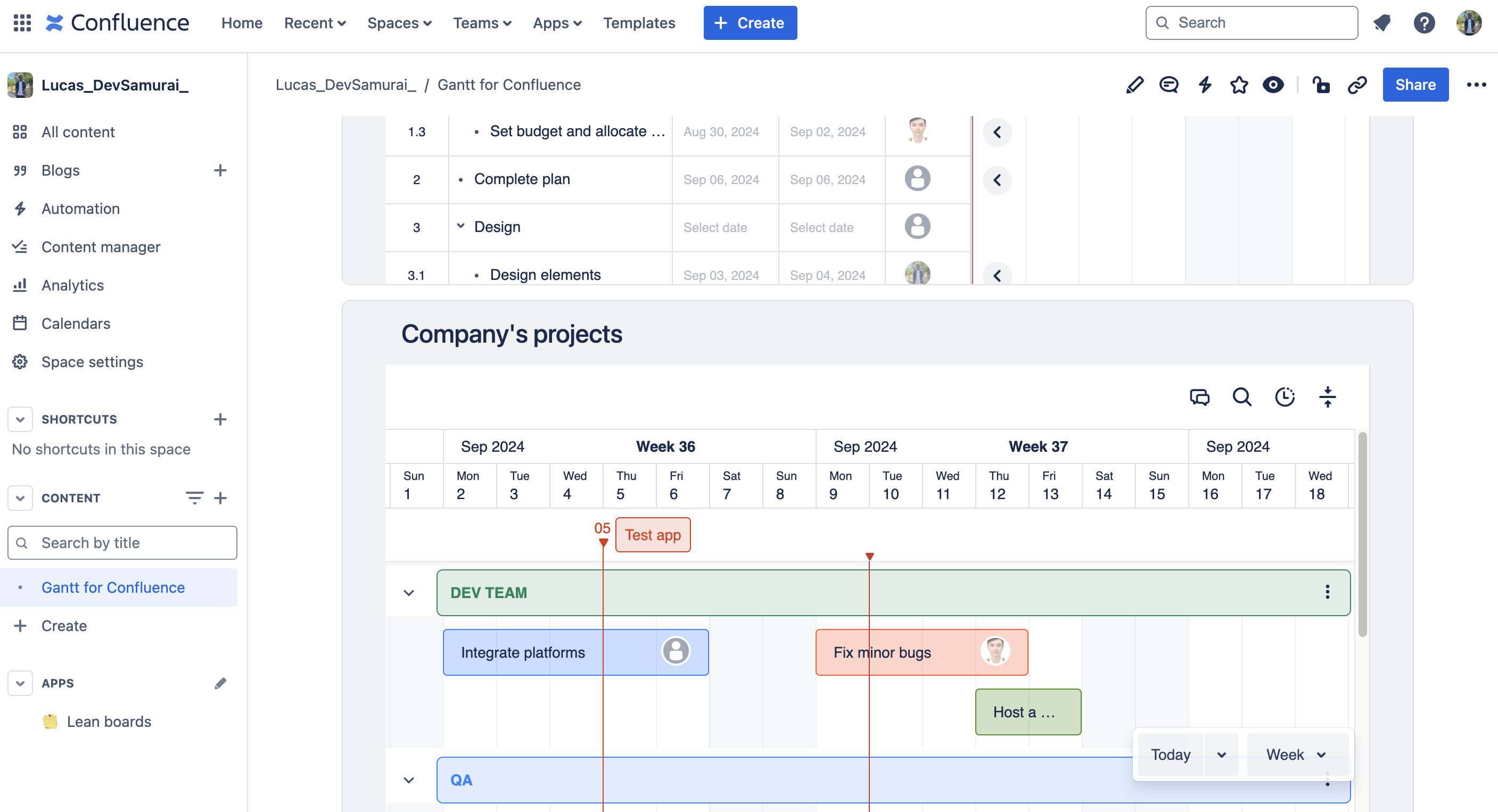Collapse the DEV TEAM group

pyautogui.click(x=409, y=593)
